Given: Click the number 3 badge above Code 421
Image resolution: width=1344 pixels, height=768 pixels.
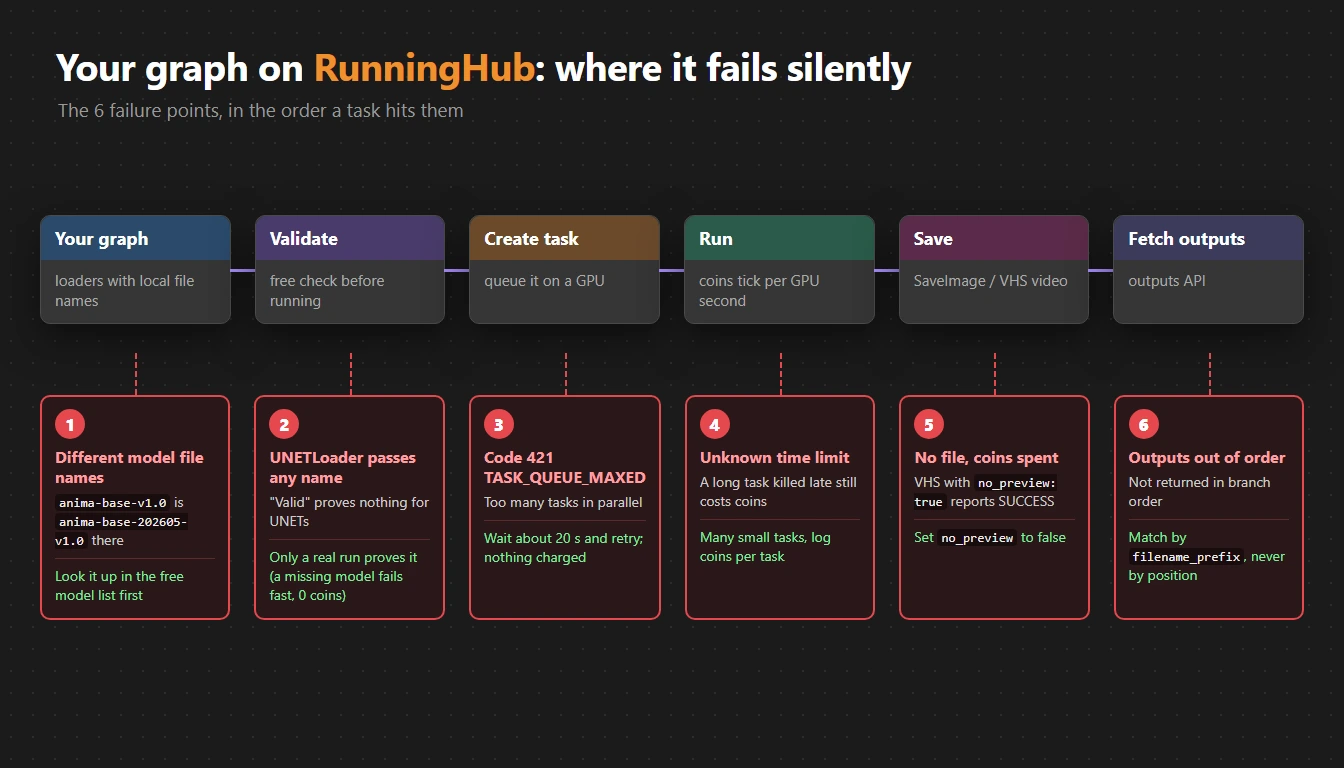Looking at the screenshot, I should tap(499, 425).
